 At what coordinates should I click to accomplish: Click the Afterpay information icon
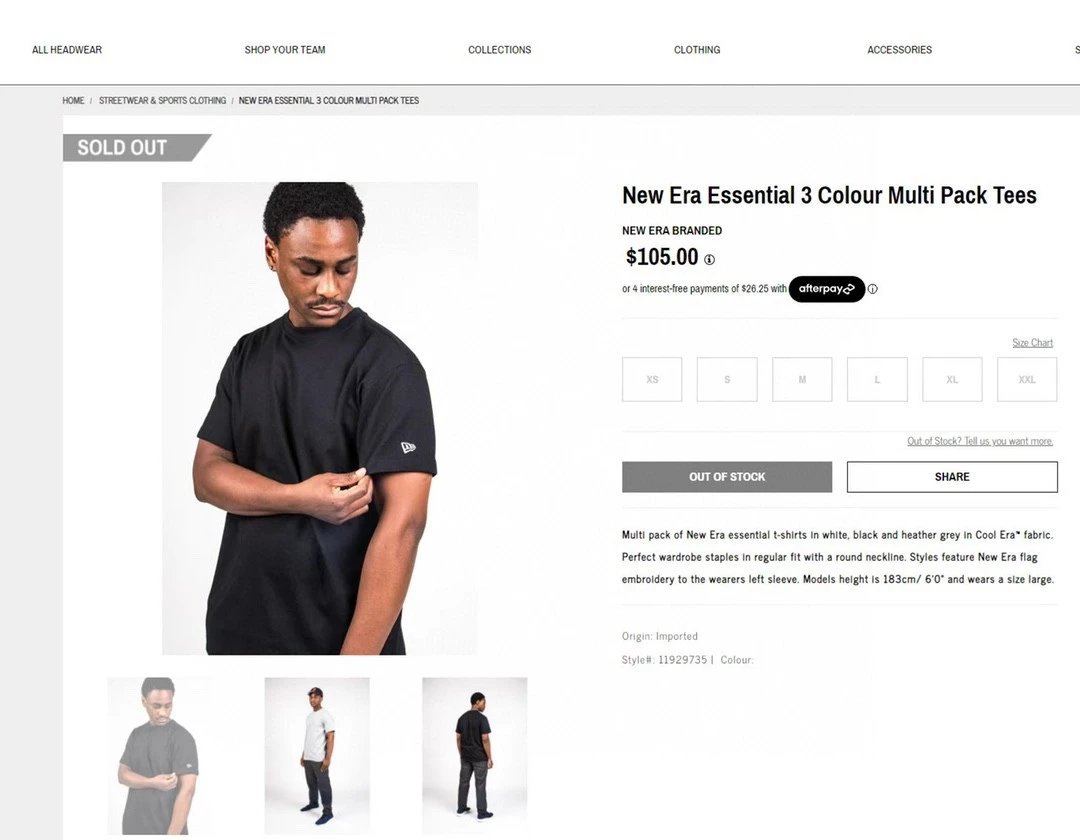pyautogui.click(x=873, y=289)
